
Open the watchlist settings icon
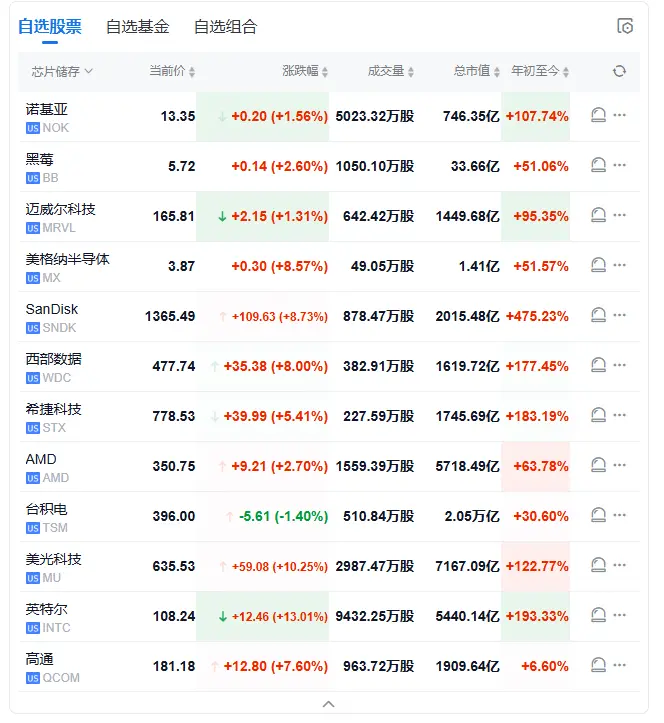point(625,26)
